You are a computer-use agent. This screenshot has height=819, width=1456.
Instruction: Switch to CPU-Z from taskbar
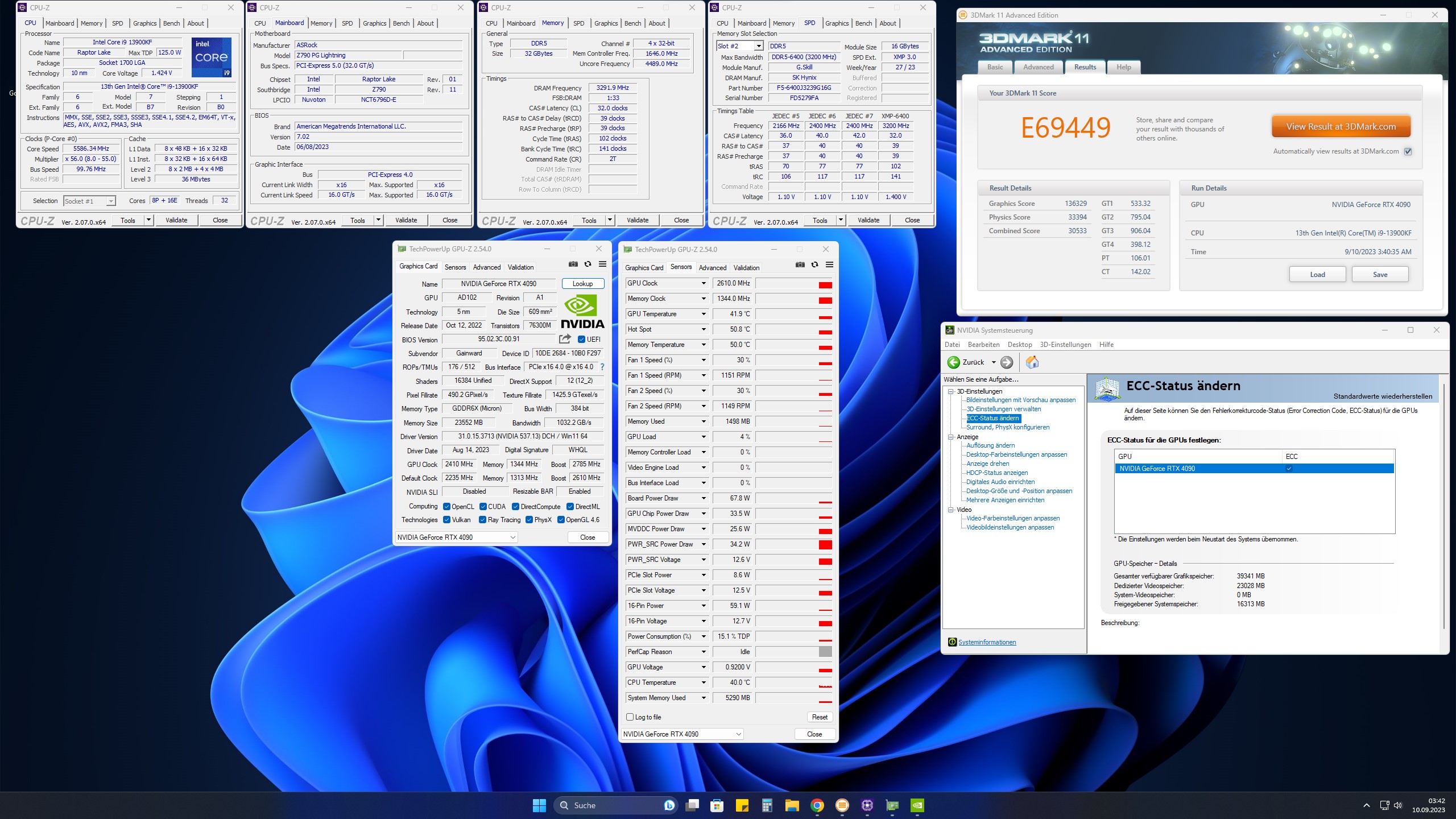(867, 805)
